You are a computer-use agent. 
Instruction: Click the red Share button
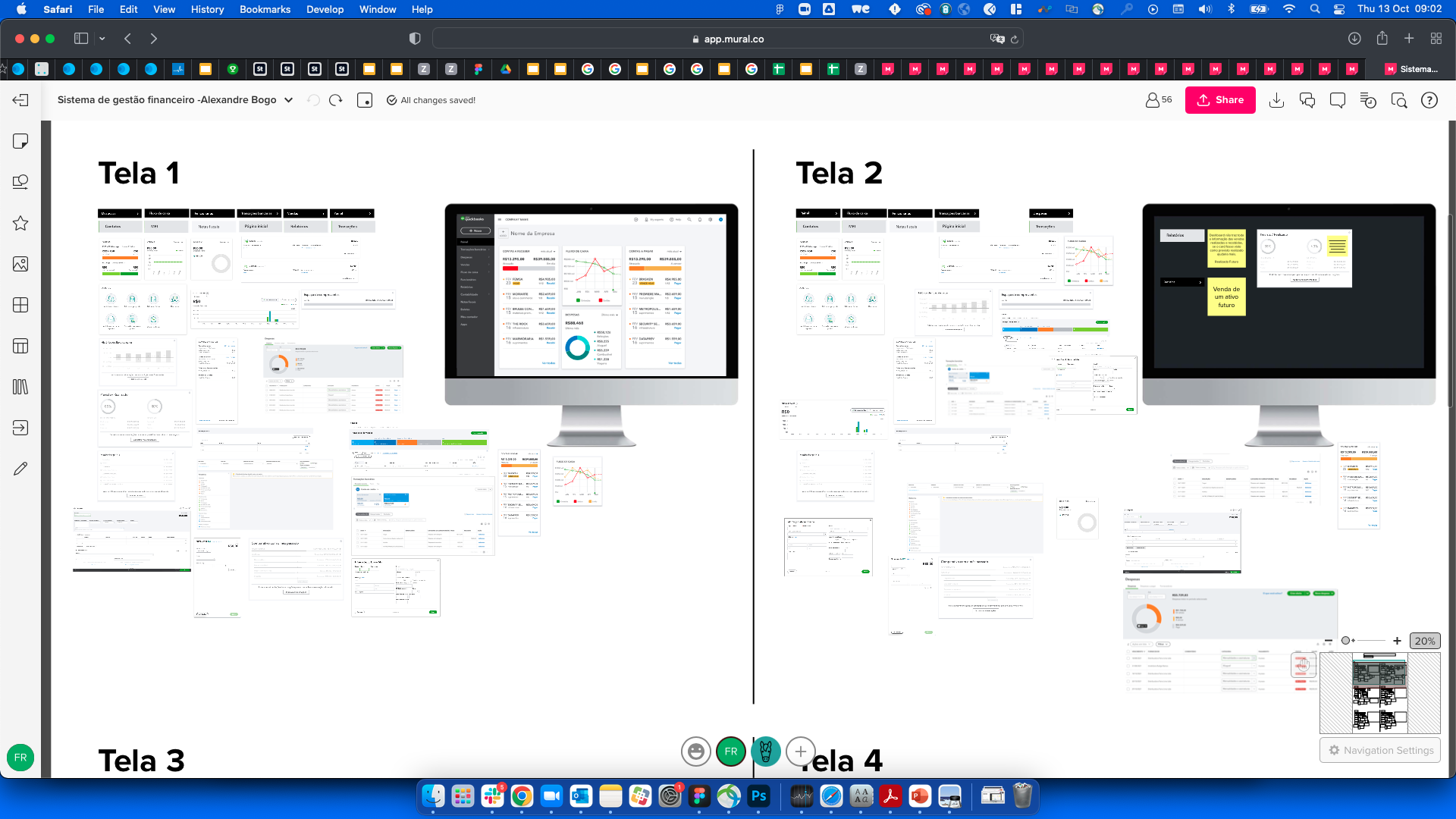click(1220, 100)
